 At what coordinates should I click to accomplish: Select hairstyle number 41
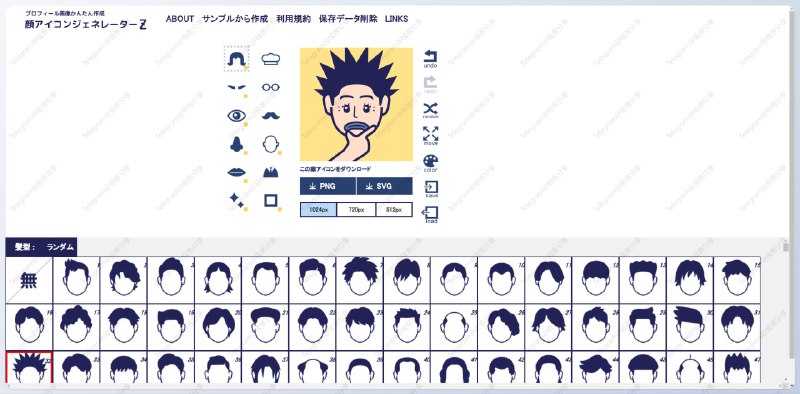[454, 367]
